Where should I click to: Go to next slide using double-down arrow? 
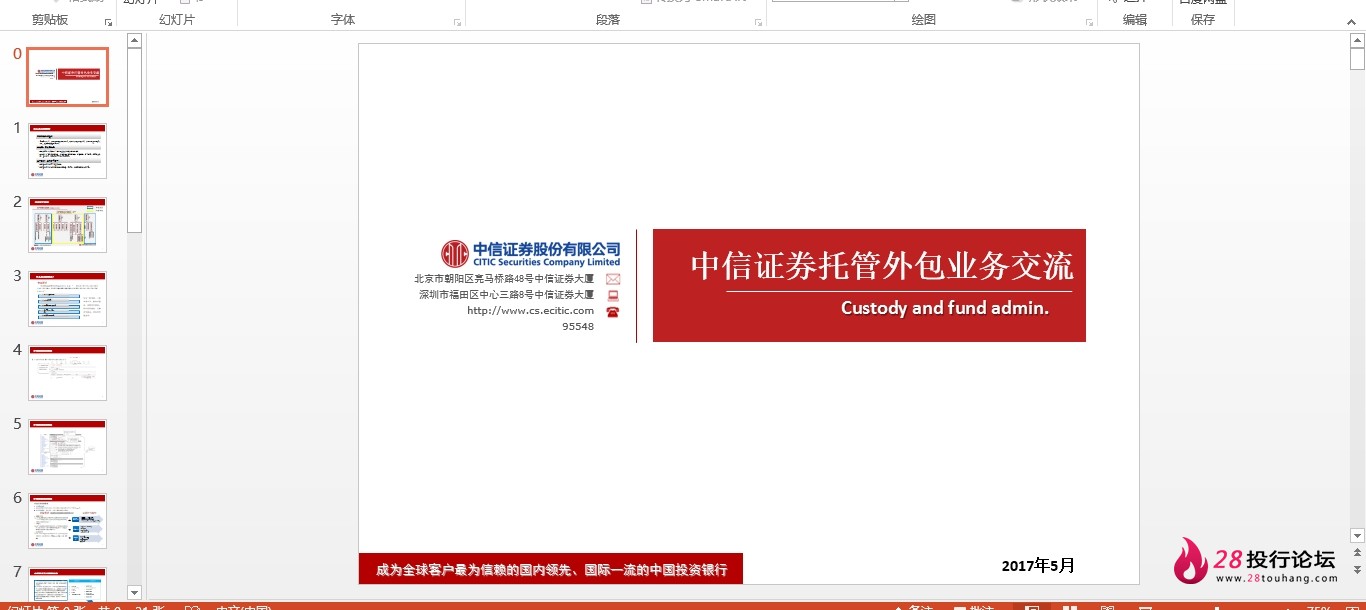point(1357,569)
